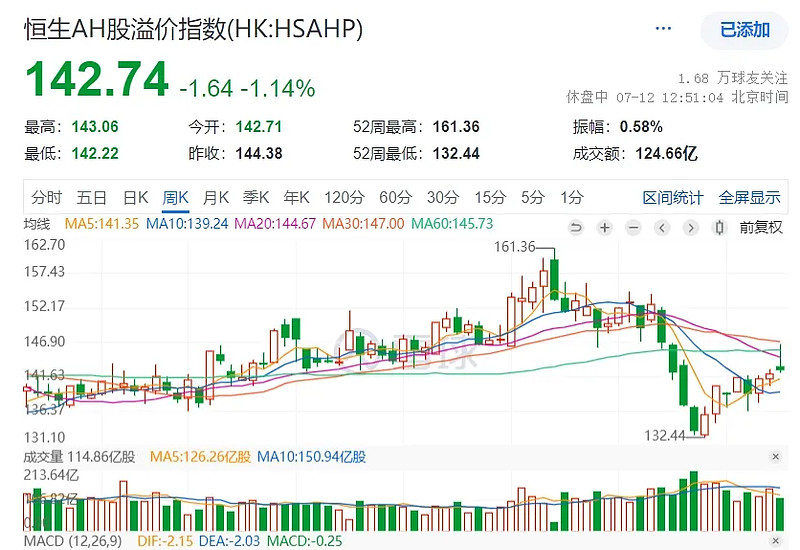Click the MA10:139.24 legend label

click(x=187, y=224)
